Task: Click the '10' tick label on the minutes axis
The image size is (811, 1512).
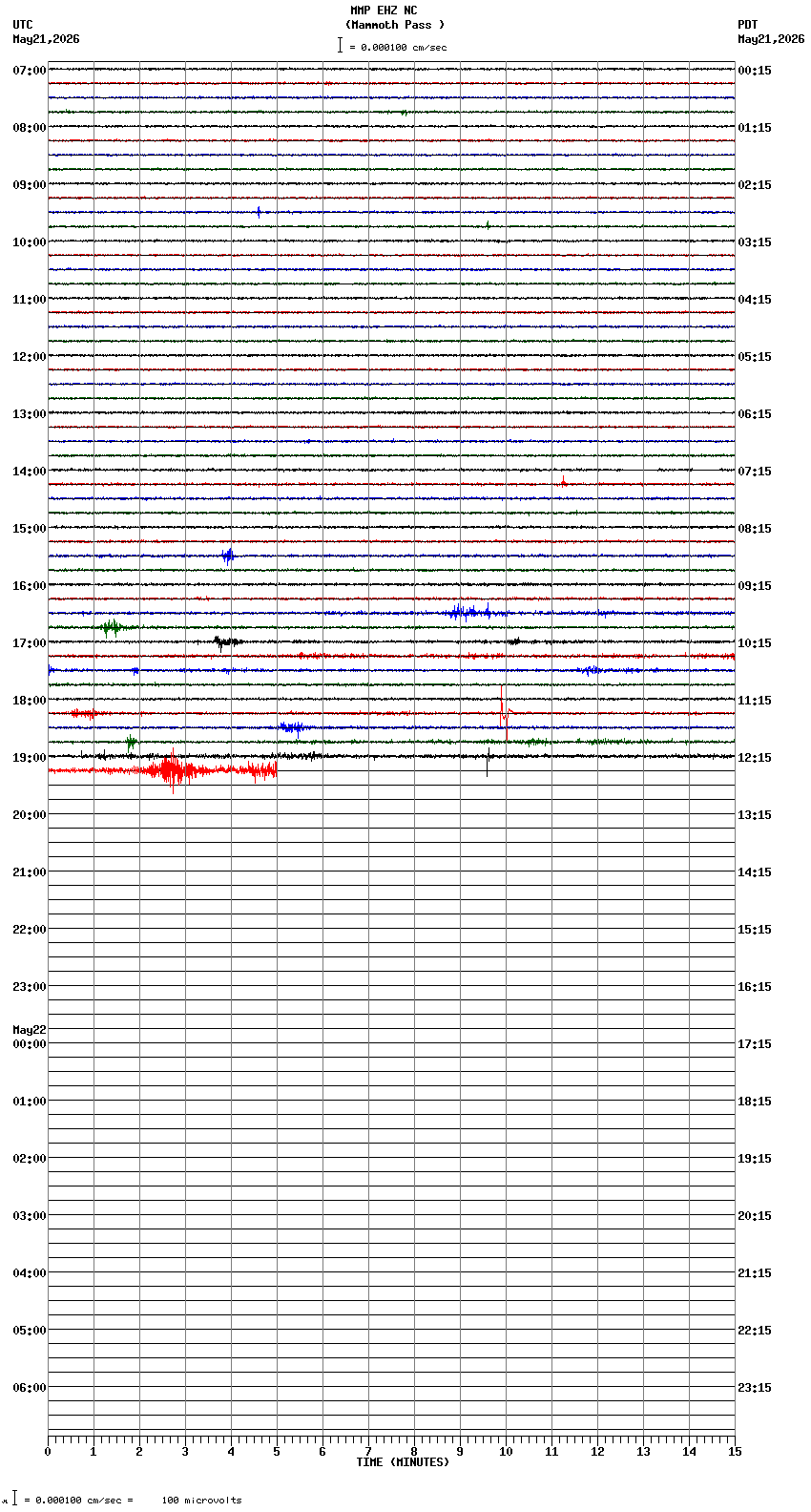Action: [x=506, y=1452]
